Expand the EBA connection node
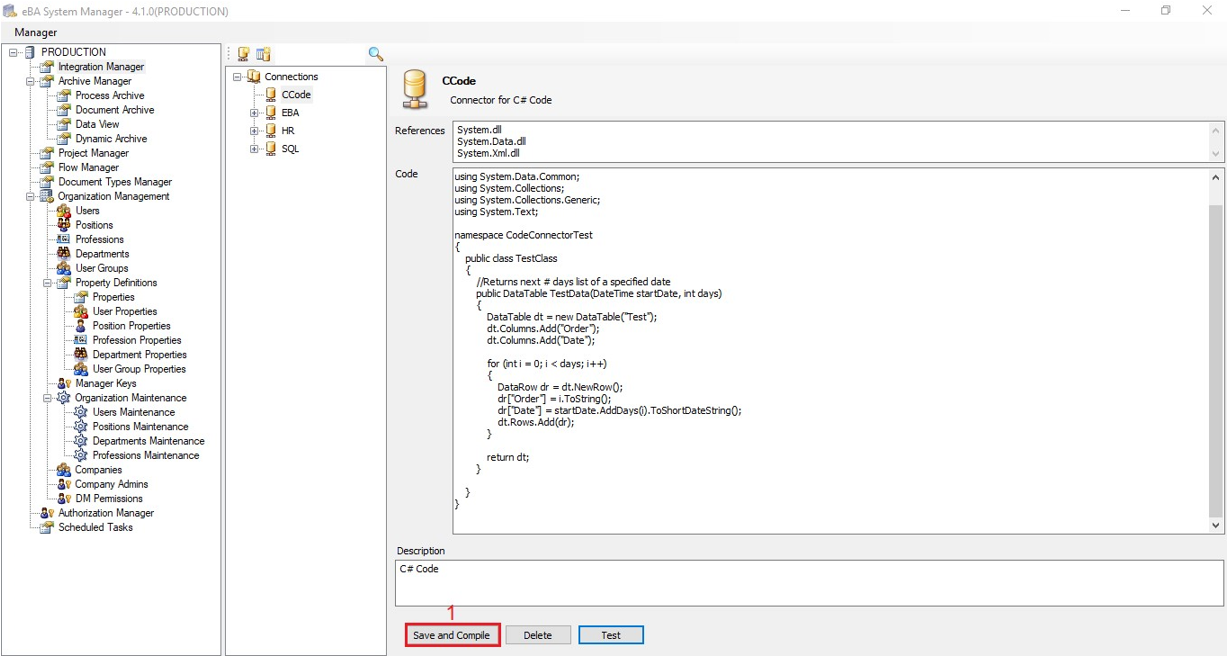Screen dimensions: 1228x657 point(254,113)
